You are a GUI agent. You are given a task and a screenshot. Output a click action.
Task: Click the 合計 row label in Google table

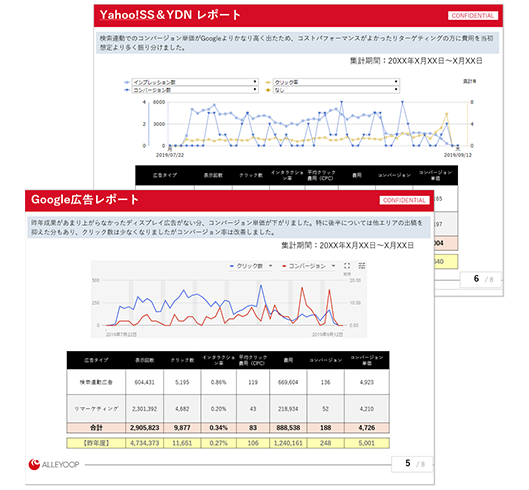pos(96,428)
